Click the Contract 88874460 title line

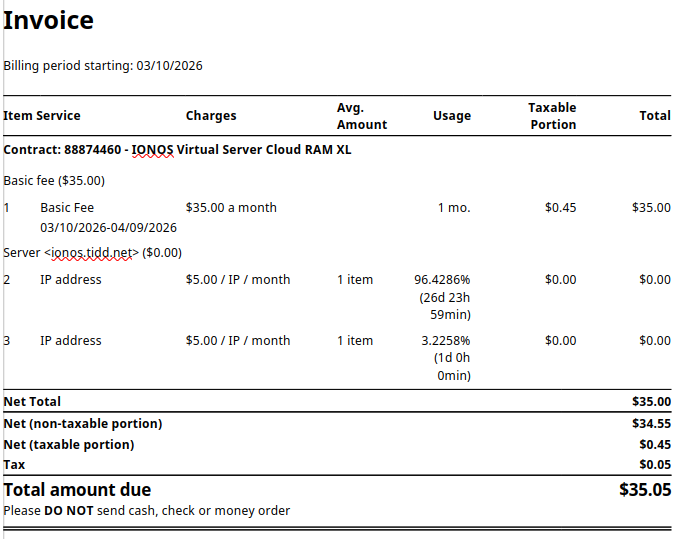point(177,150)
